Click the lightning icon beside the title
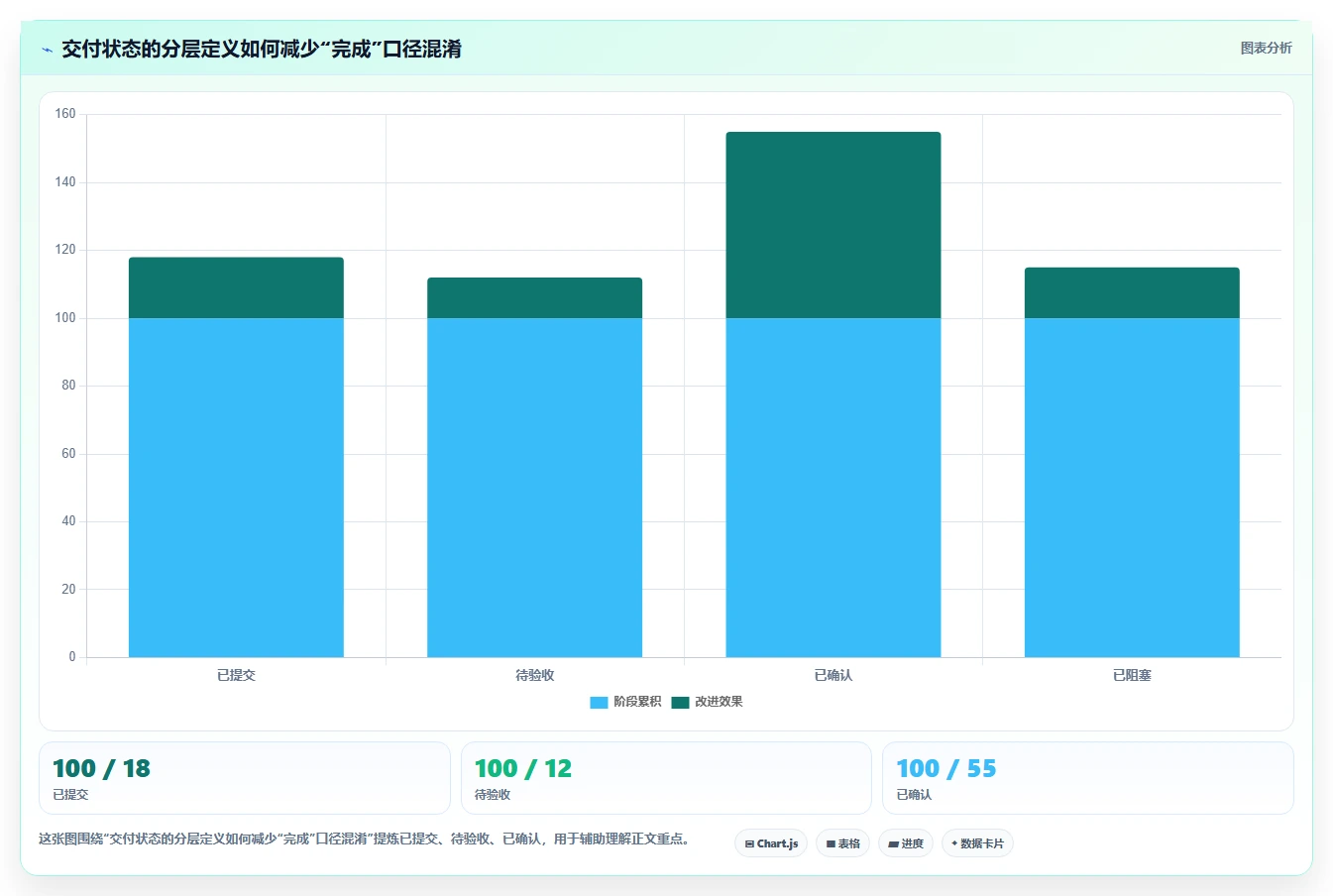 [47, 50]
